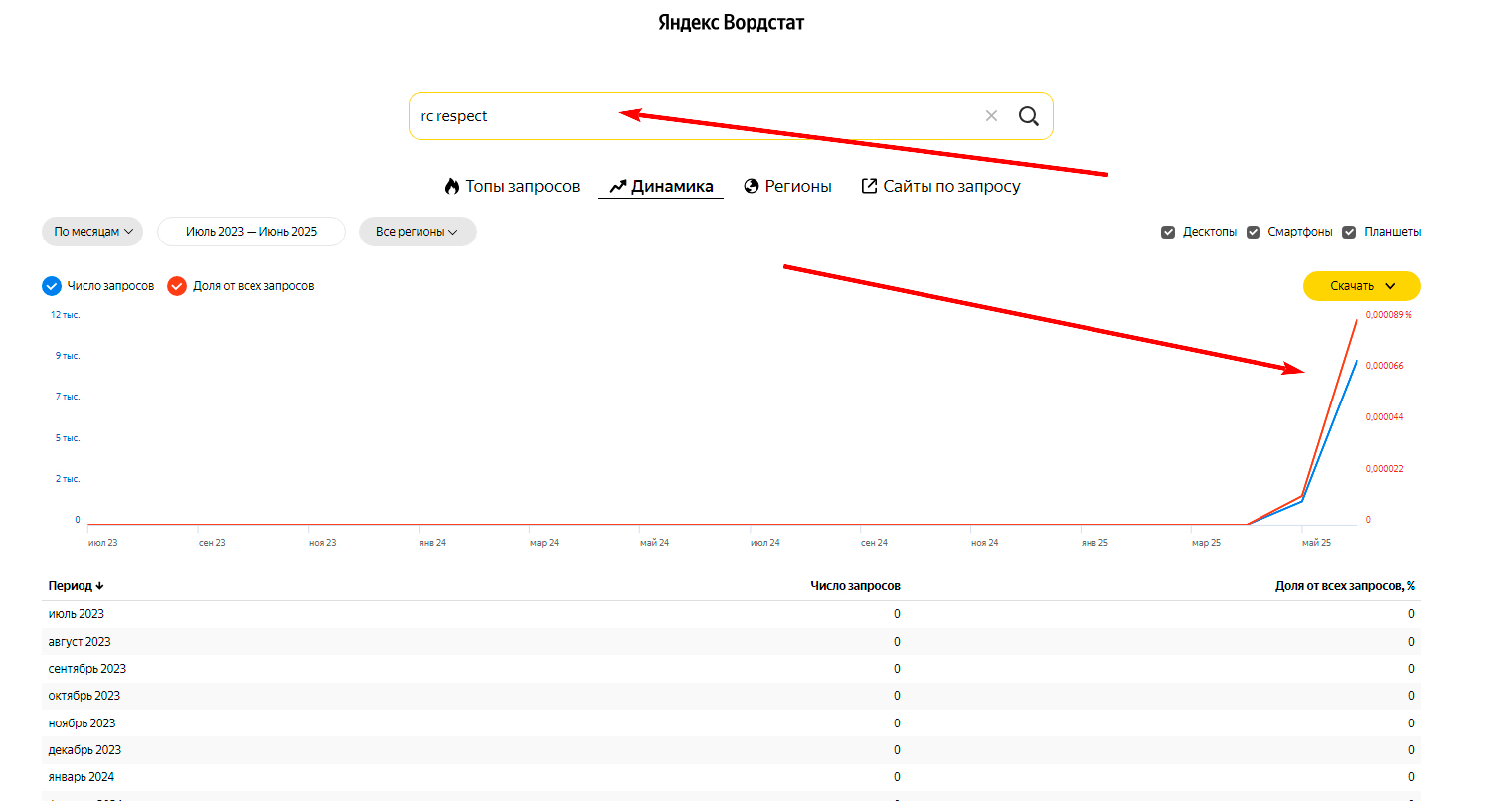Expand the Все регионы dropdown
1512x801 pixels.
point(417,232)
